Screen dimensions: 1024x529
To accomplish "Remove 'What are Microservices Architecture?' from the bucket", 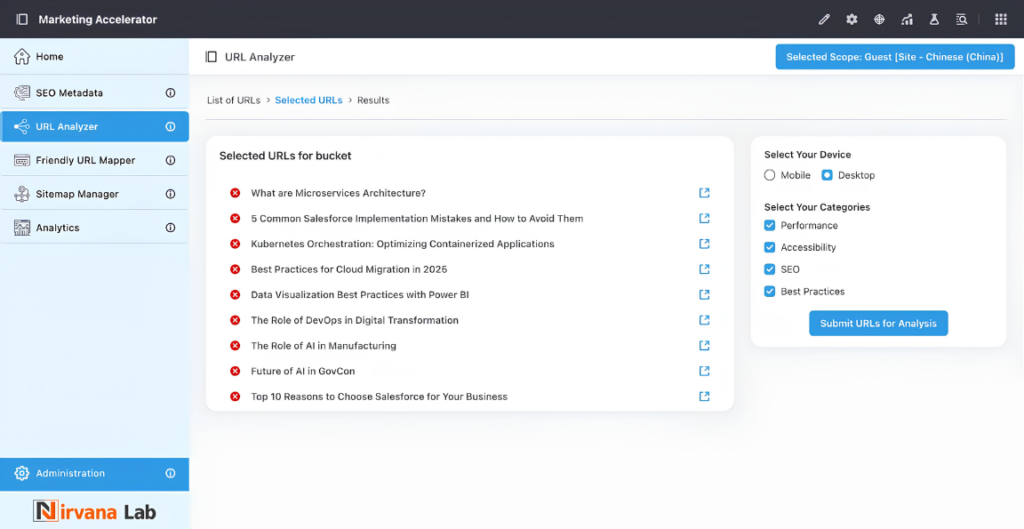I will pos(235,193).
